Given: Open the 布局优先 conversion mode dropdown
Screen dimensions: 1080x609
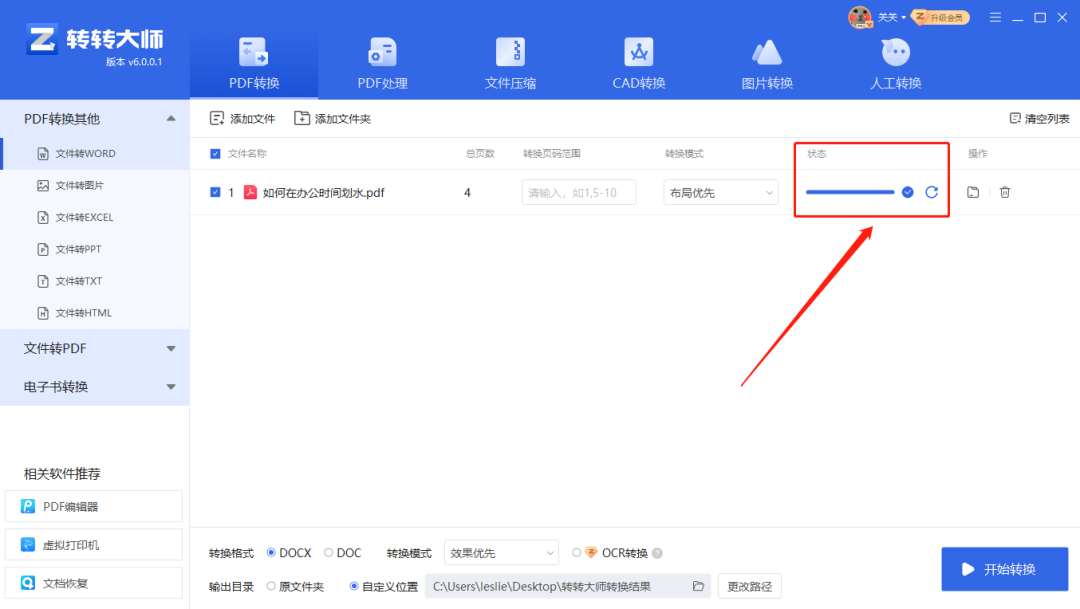Looking at the screenshot, I should tap(720, 192).
